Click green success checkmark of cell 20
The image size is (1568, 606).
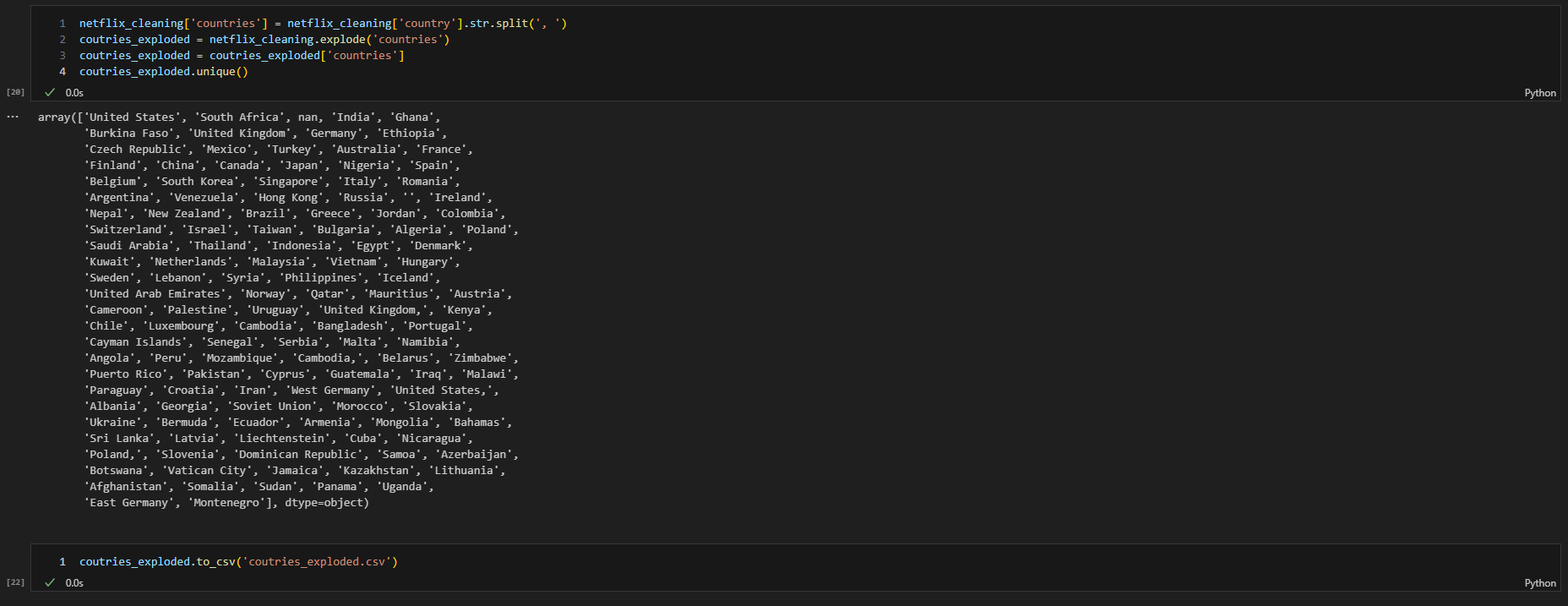[x=50, y=92]
